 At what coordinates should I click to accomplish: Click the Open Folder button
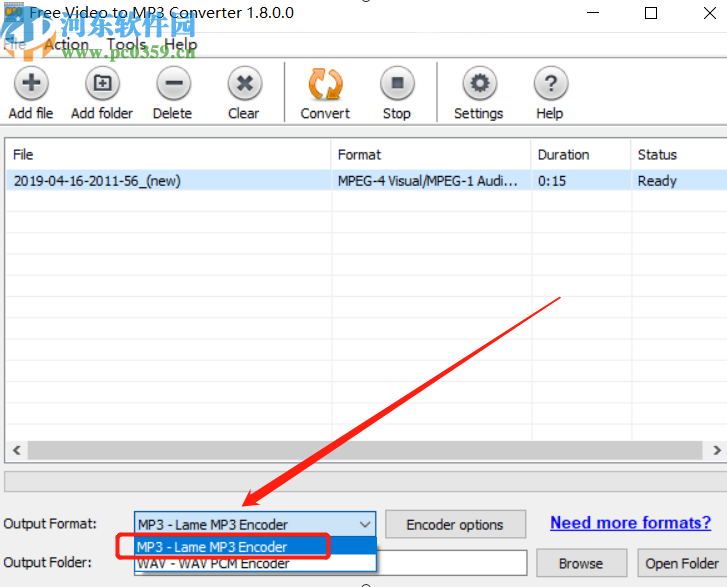(682, 563)
